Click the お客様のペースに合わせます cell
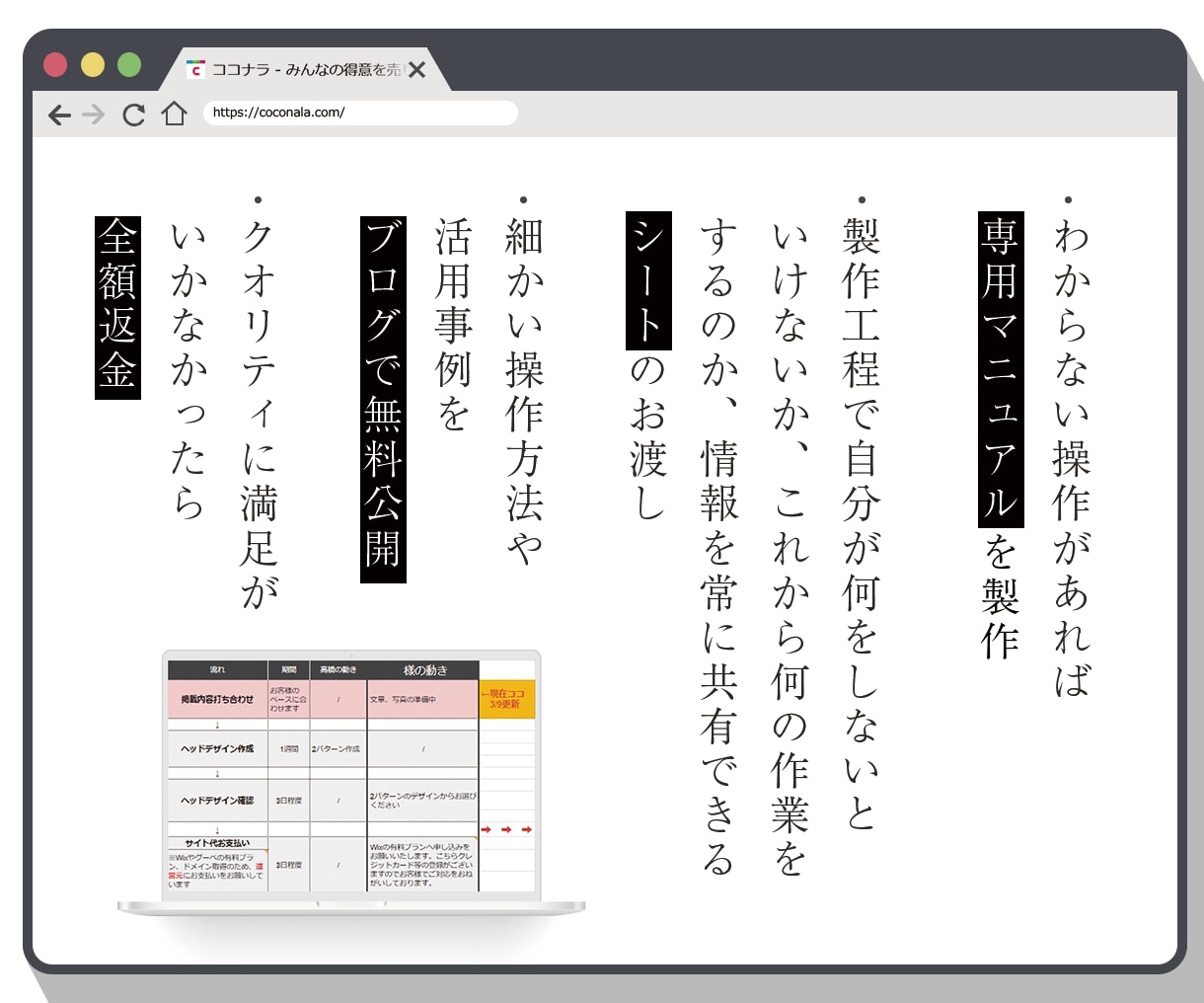The image size is (1204, 1003). tap(288, 699)
